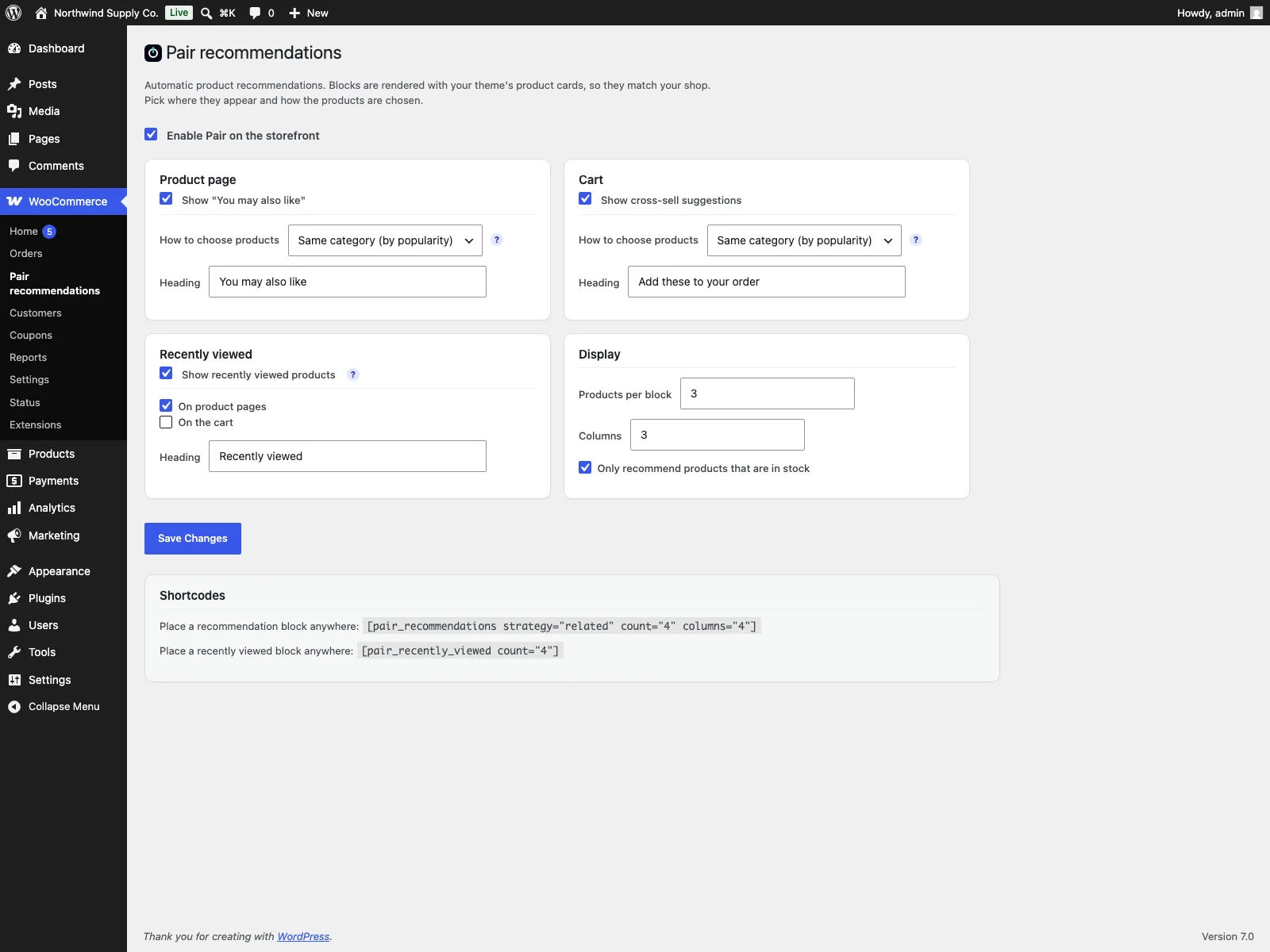
Task: Open the Orders submenu item
Action: 26,254
